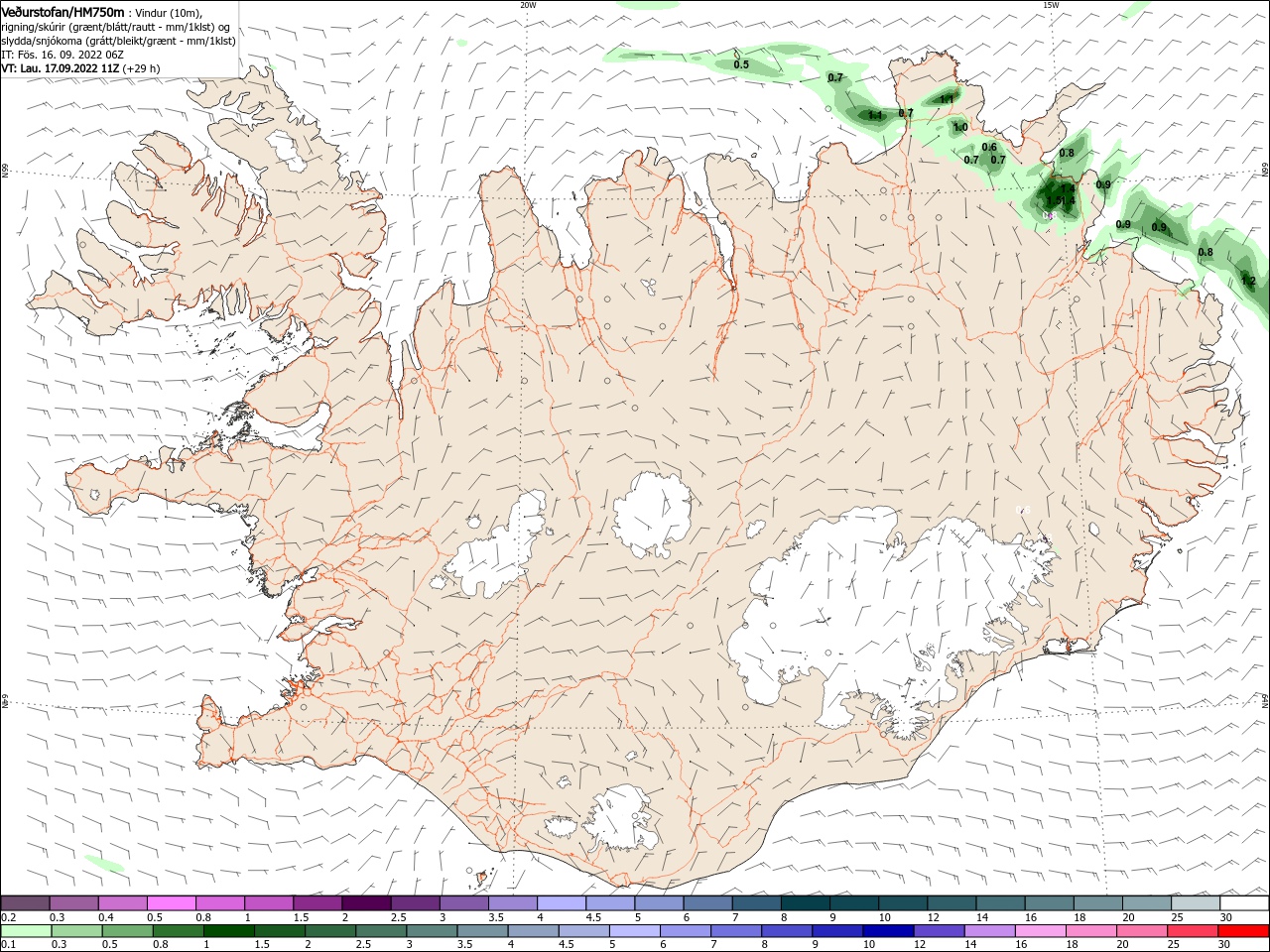
Task: Select the red 25 swatch in the bottom legend row
Action: [x=1194, y=931]
